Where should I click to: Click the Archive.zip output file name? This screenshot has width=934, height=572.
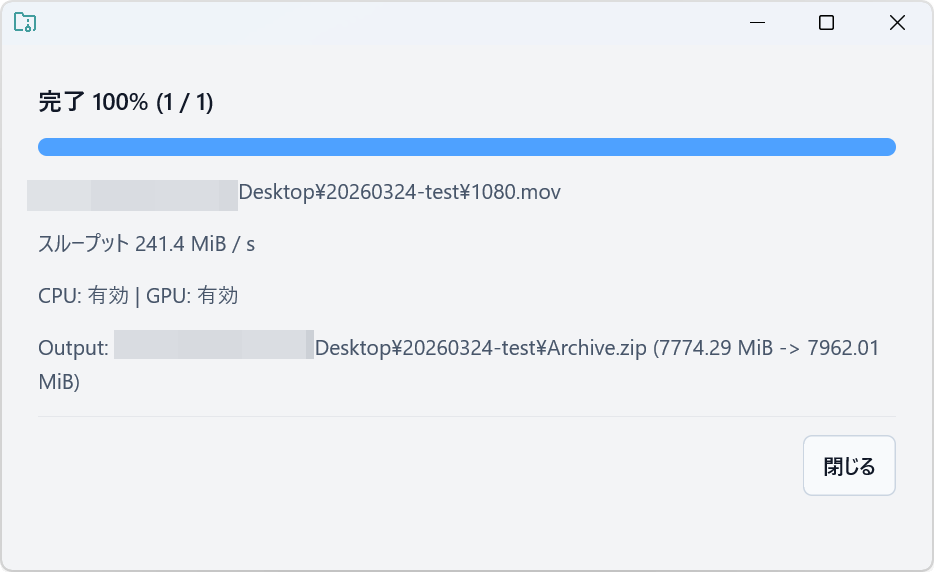[597, 348]
